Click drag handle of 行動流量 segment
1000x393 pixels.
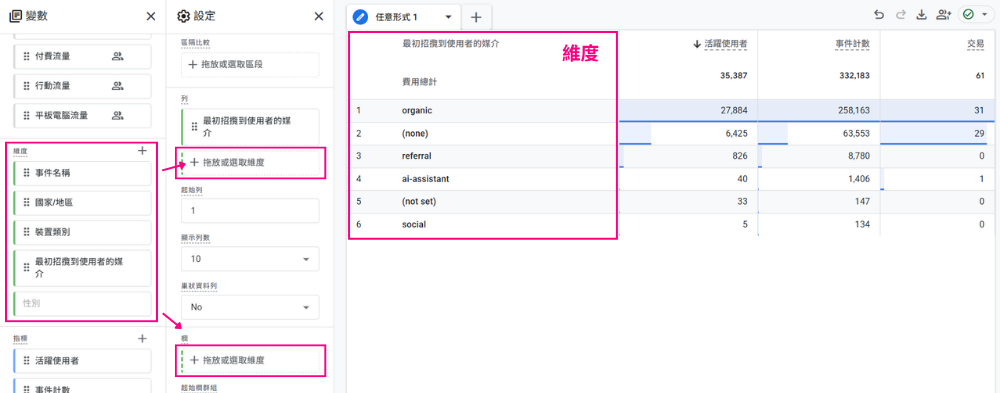26,85
